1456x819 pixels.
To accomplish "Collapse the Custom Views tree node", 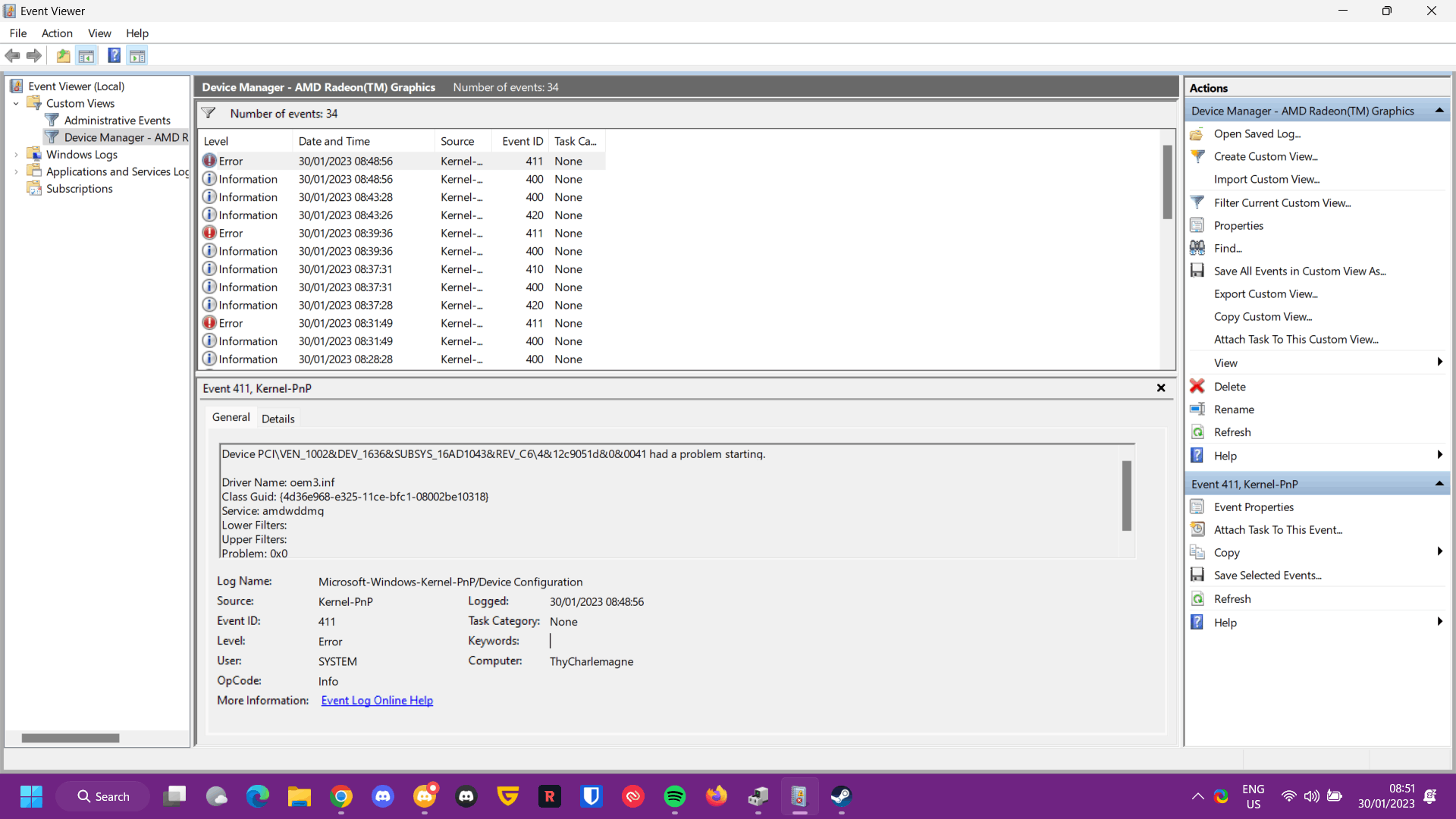I will (16, 103).
